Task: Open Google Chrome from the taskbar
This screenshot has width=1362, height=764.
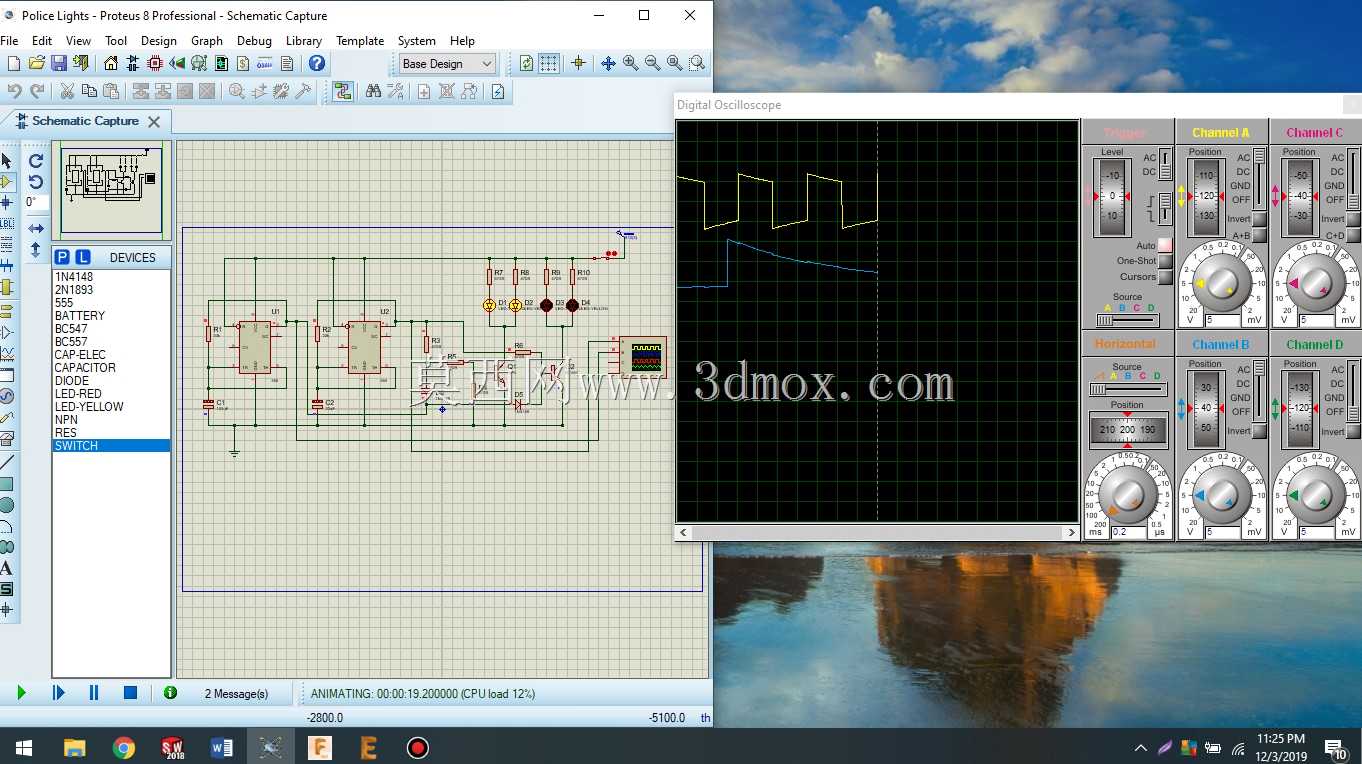Action: [x=124, y=747]
